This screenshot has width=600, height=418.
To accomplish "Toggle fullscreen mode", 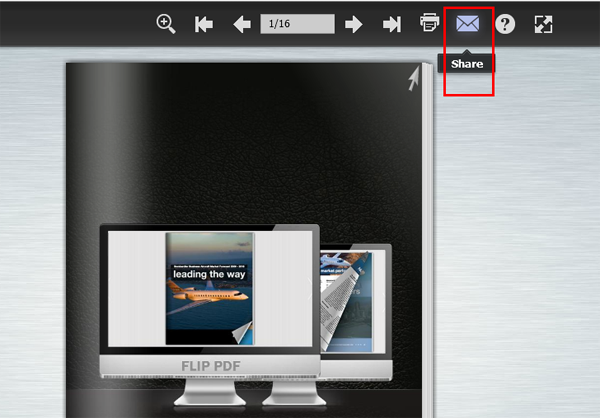I will click(x=543, y=24).
